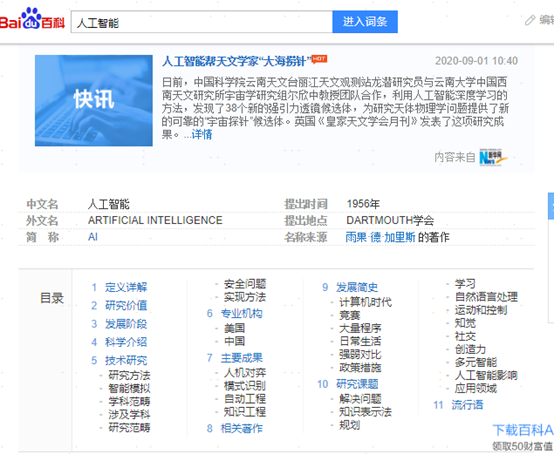Click the edit pencil icon
This screenshot has width=554, height=454.
coord(530,20)
